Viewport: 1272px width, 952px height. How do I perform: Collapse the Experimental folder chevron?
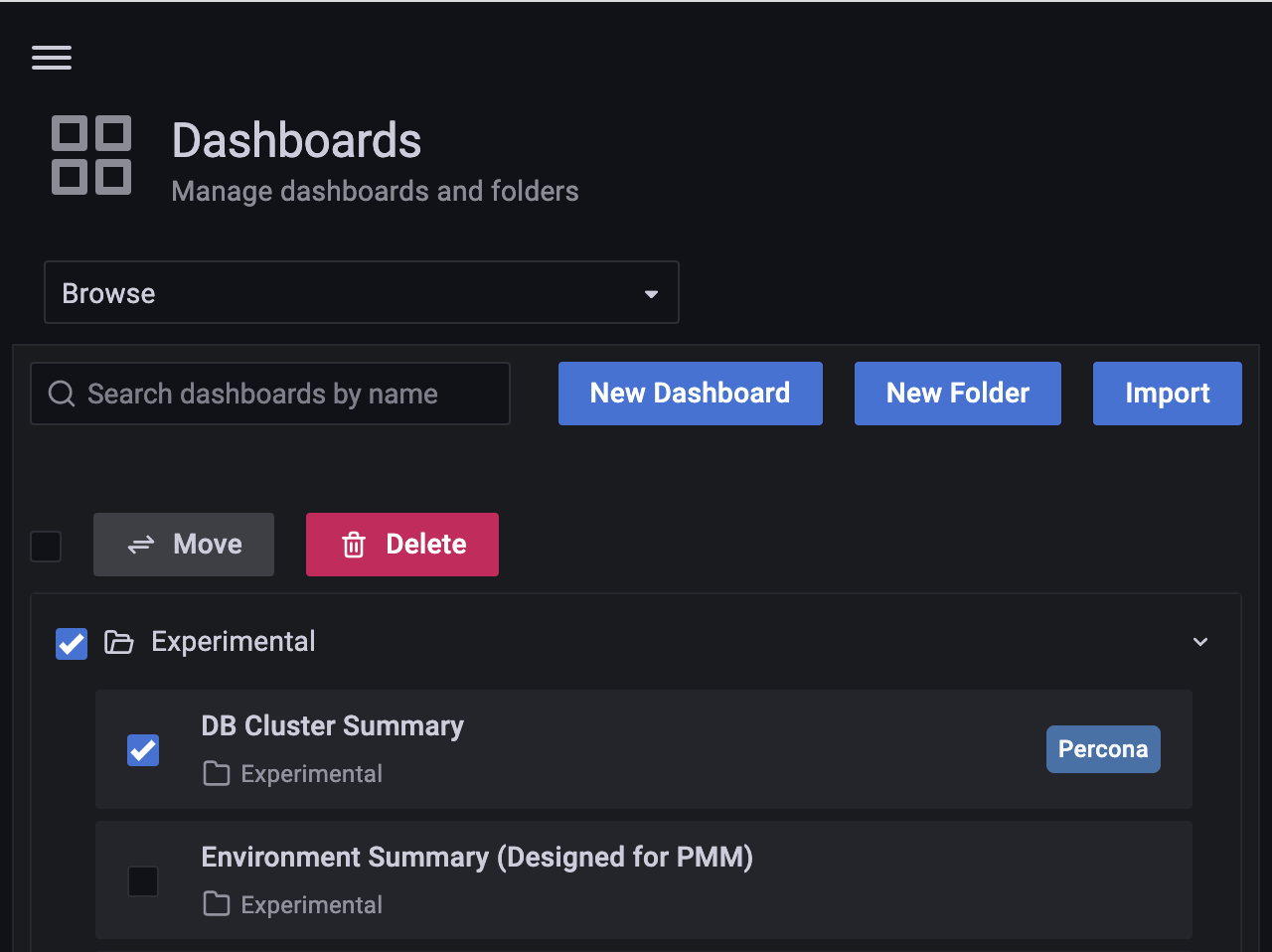pos(1200,642)
